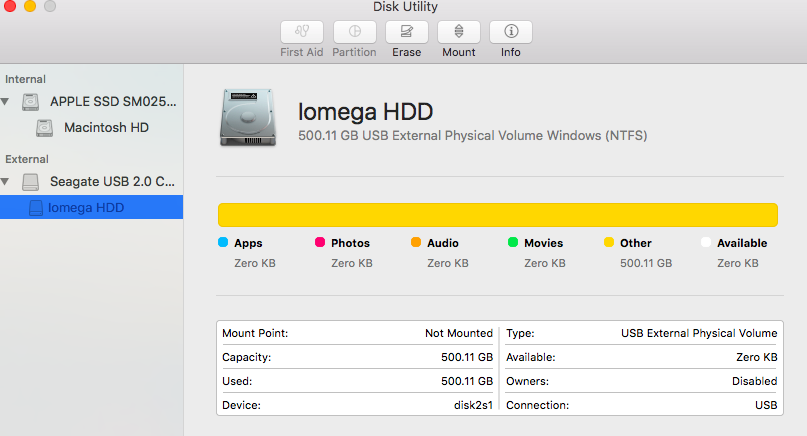
Task: Open the Info toolbar icon
Action: pyautogui.click(x=511, y=32)
